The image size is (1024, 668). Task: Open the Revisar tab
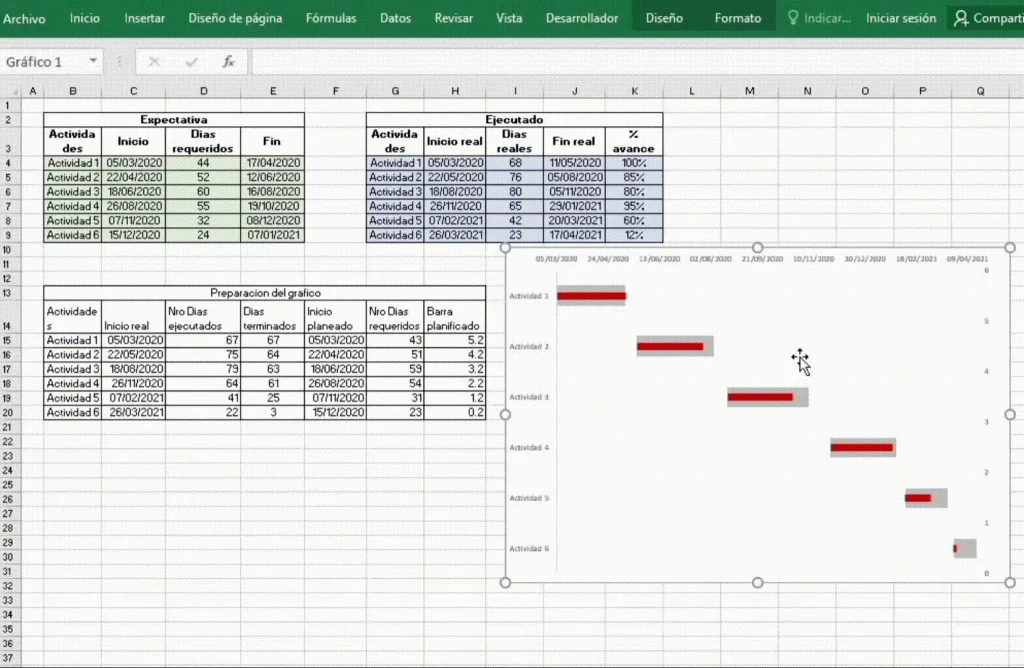click(x=454, y=18)
